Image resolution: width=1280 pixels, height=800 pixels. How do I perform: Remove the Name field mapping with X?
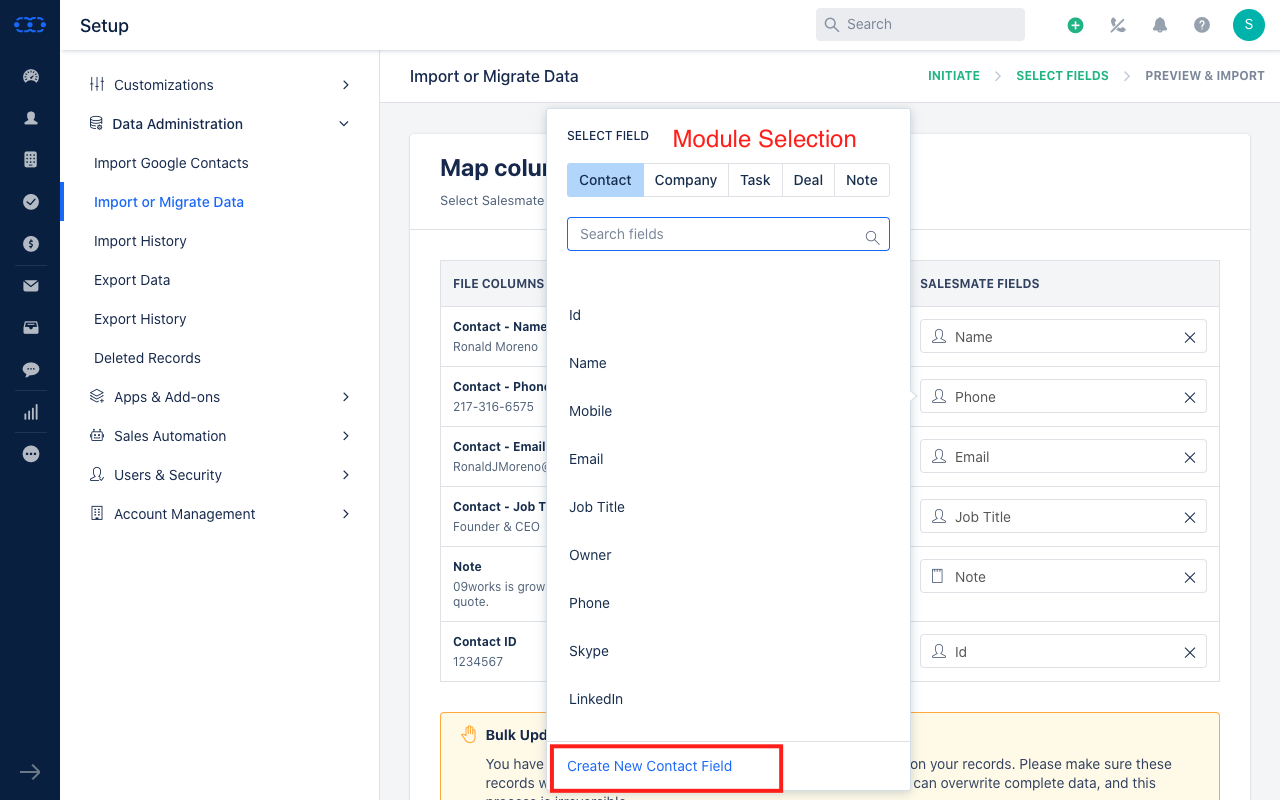[x=1190, y=338]
